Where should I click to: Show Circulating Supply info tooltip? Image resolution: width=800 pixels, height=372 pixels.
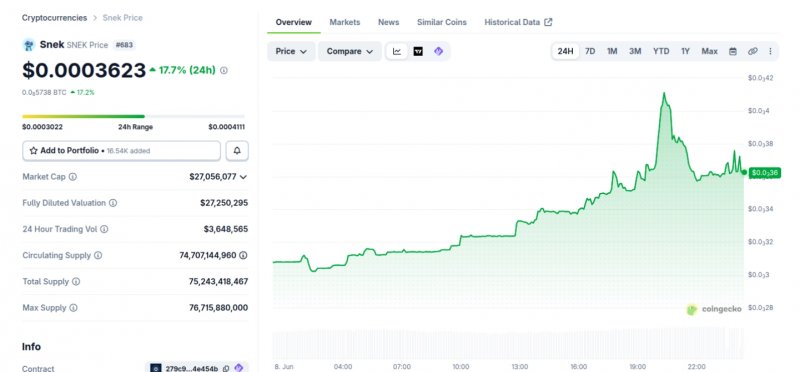coord(98,255)
